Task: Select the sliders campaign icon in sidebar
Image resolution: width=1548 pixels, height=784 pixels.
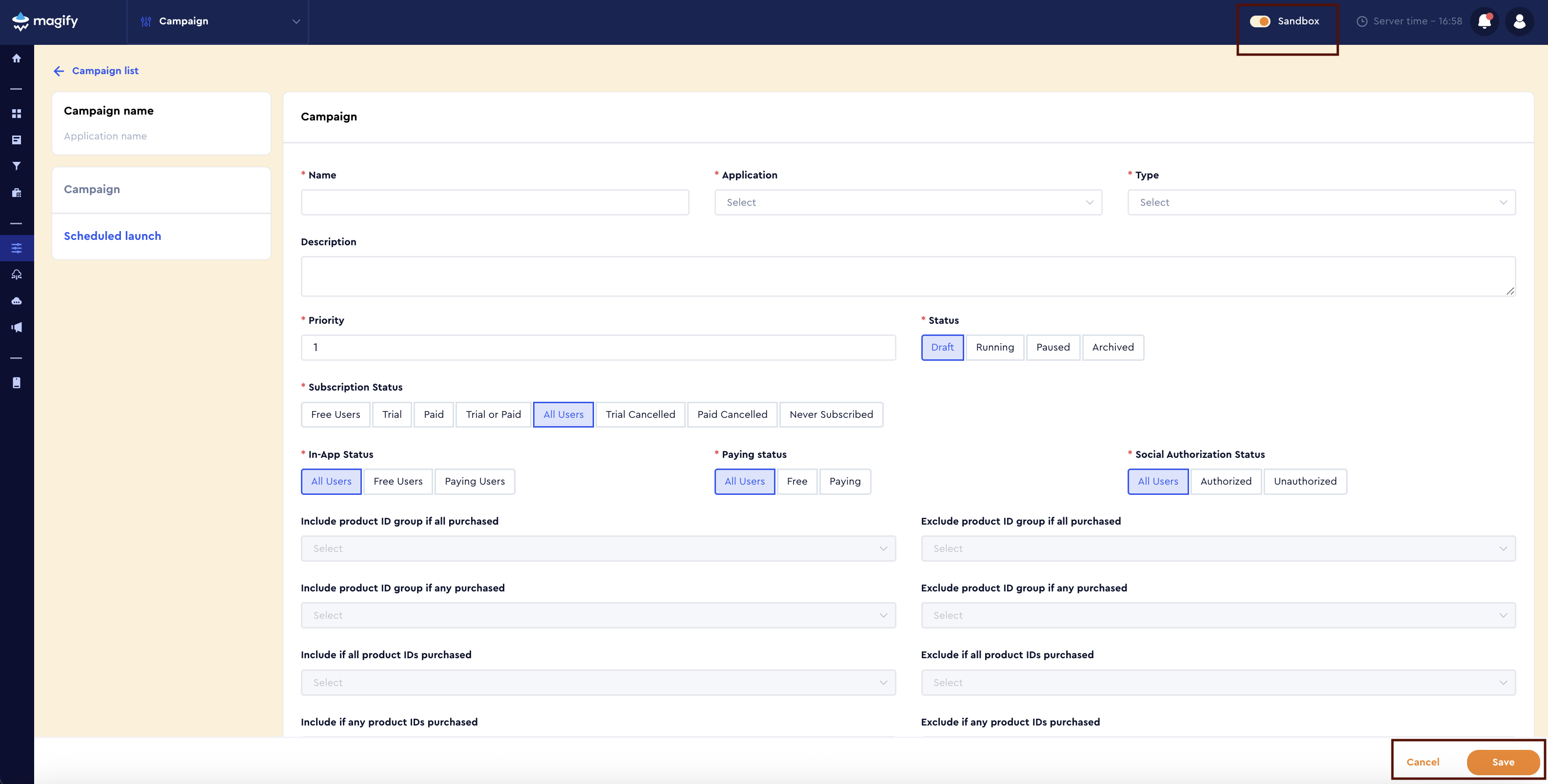Action: click(x=16, y=248)
